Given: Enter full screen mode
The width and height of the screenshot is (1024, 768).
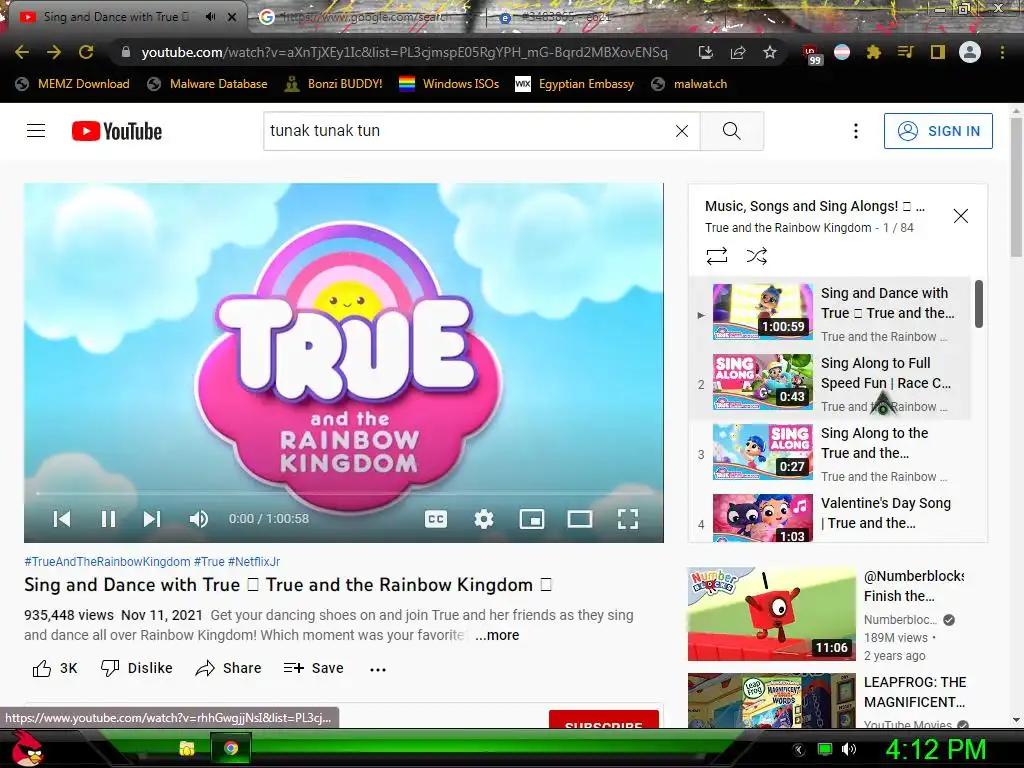Looking at the screenshot, I should (628, 519).
